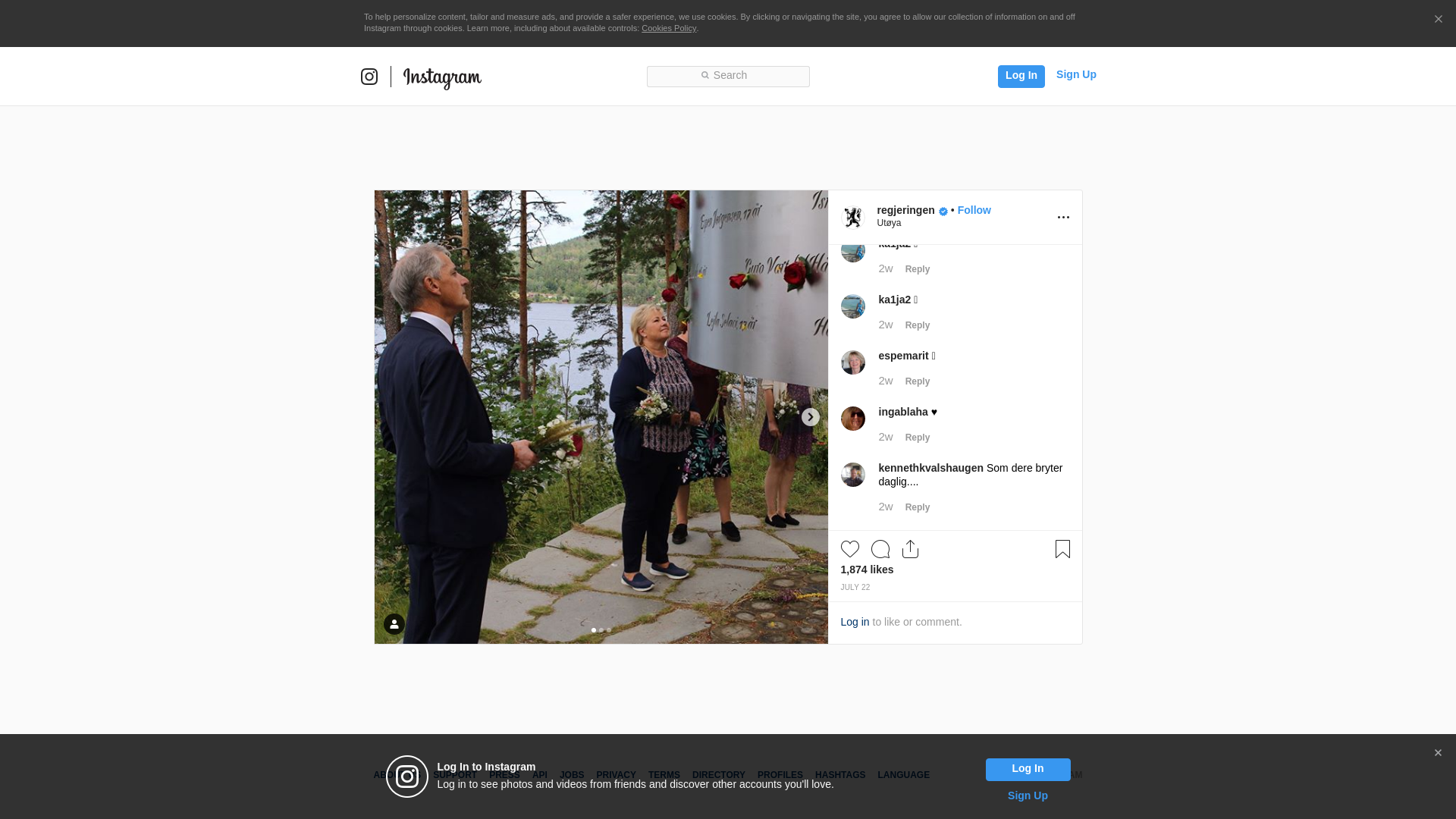The width and height of the screenshot is (1456, 819).
Task: Click Log in to like or comment
Action: click(855, 622)
